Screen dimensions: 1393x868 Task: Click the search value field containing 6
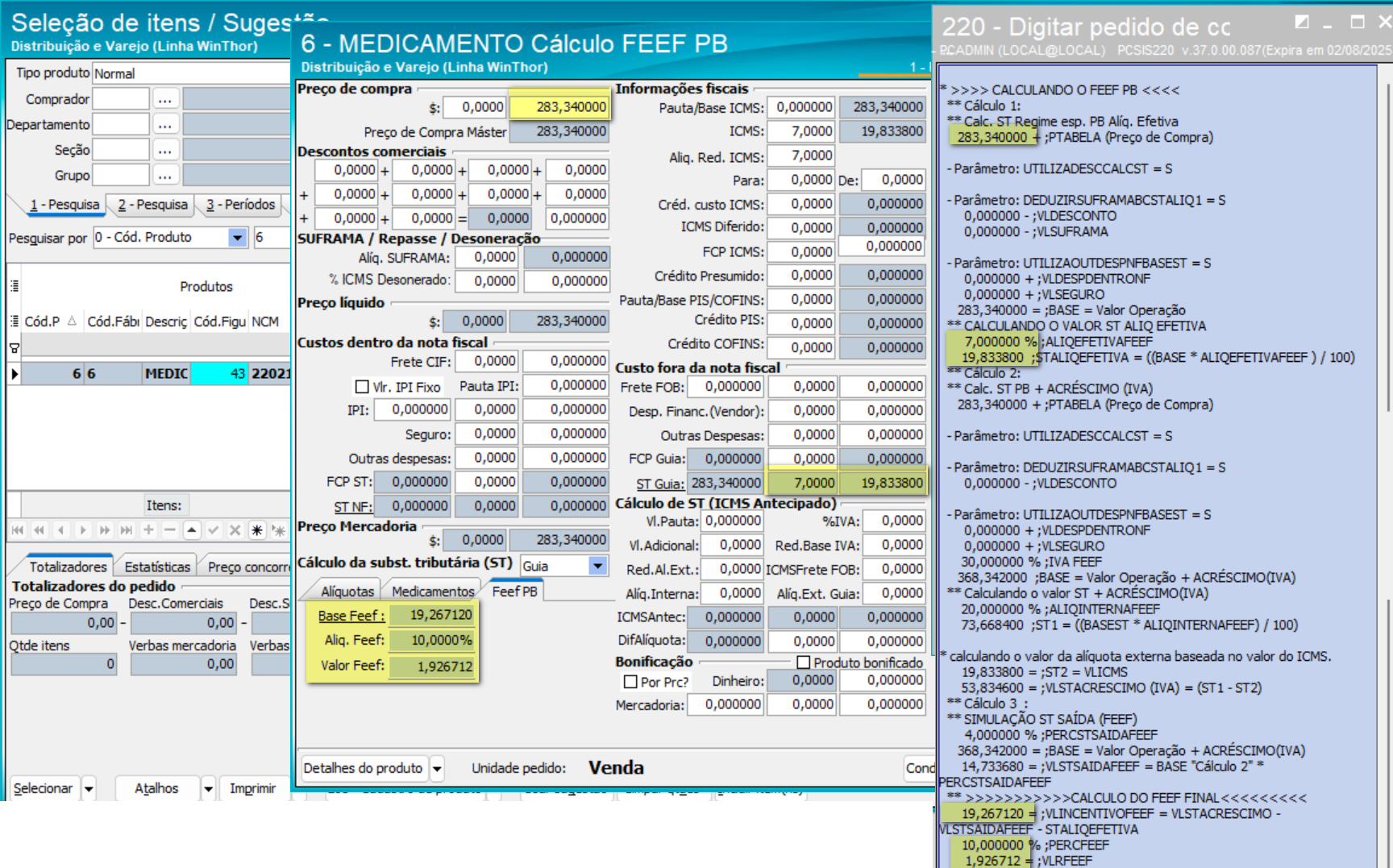(x=272, y=237)
